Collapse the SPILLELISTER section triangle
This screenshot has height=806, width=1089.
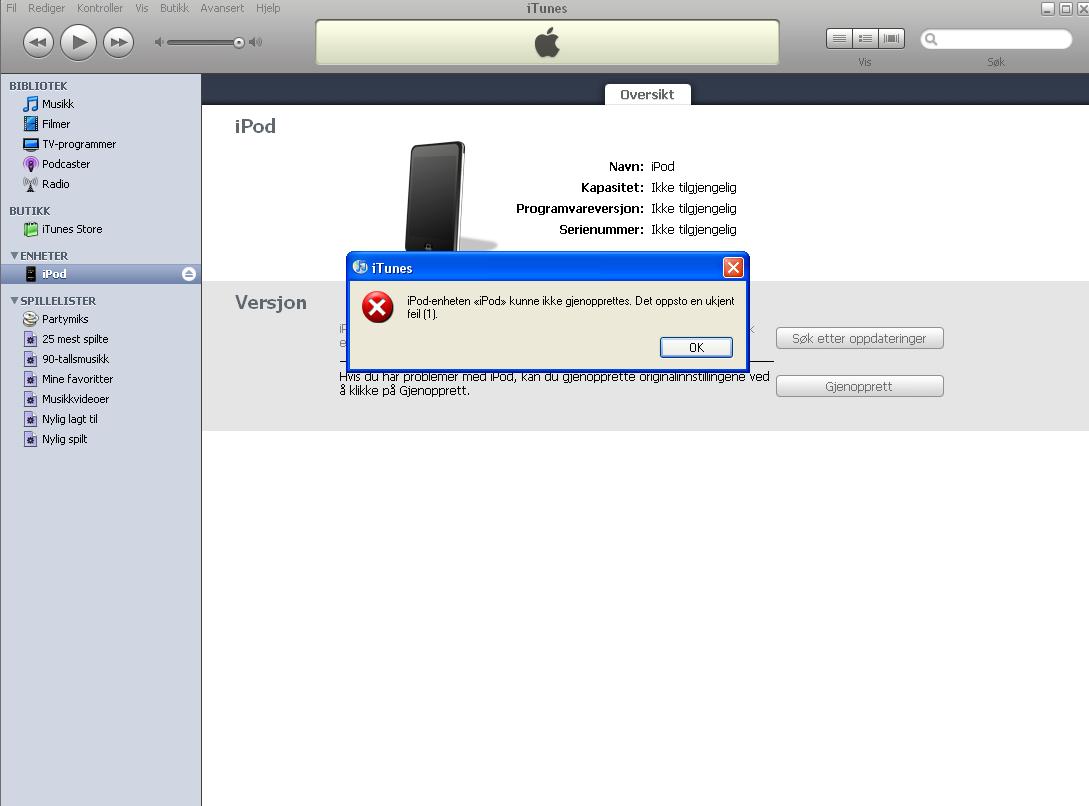15,301
